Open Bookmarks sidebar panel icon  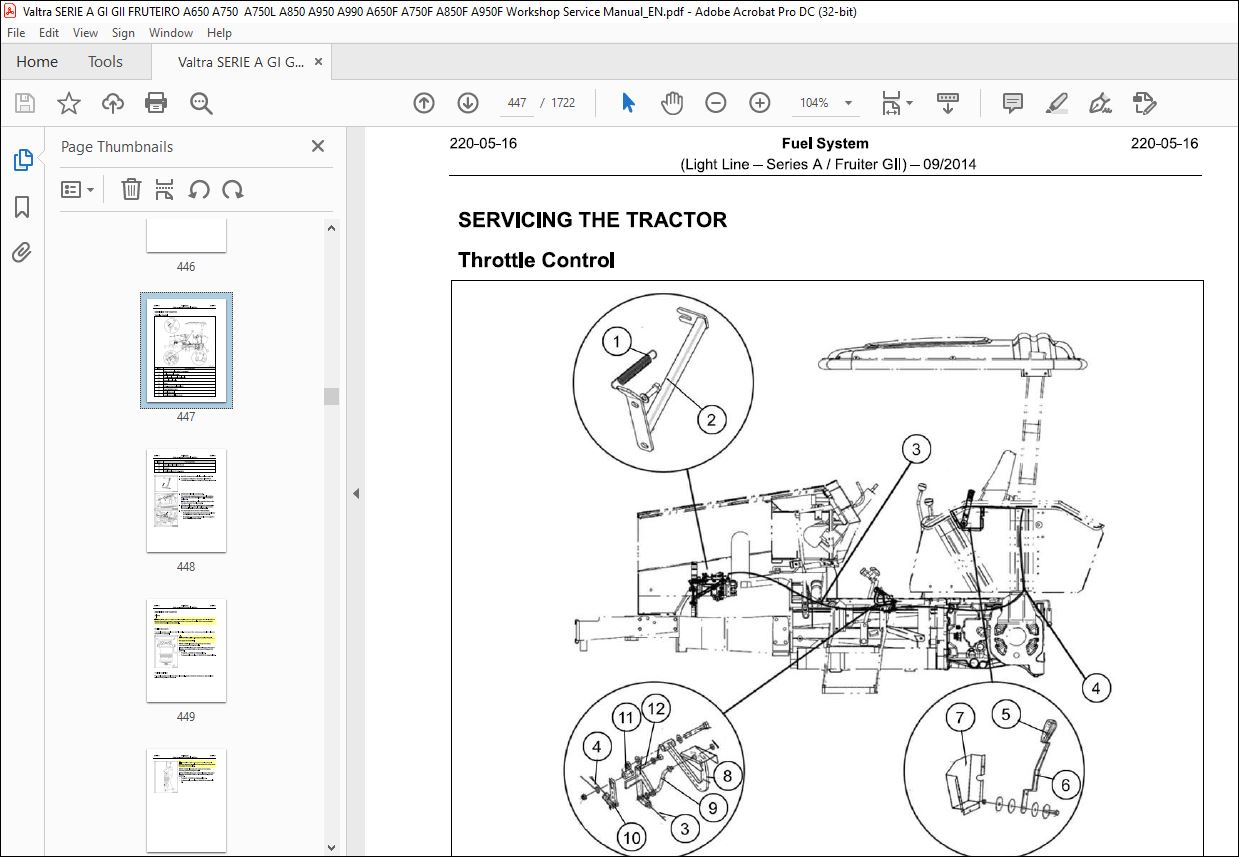(22, 207)
